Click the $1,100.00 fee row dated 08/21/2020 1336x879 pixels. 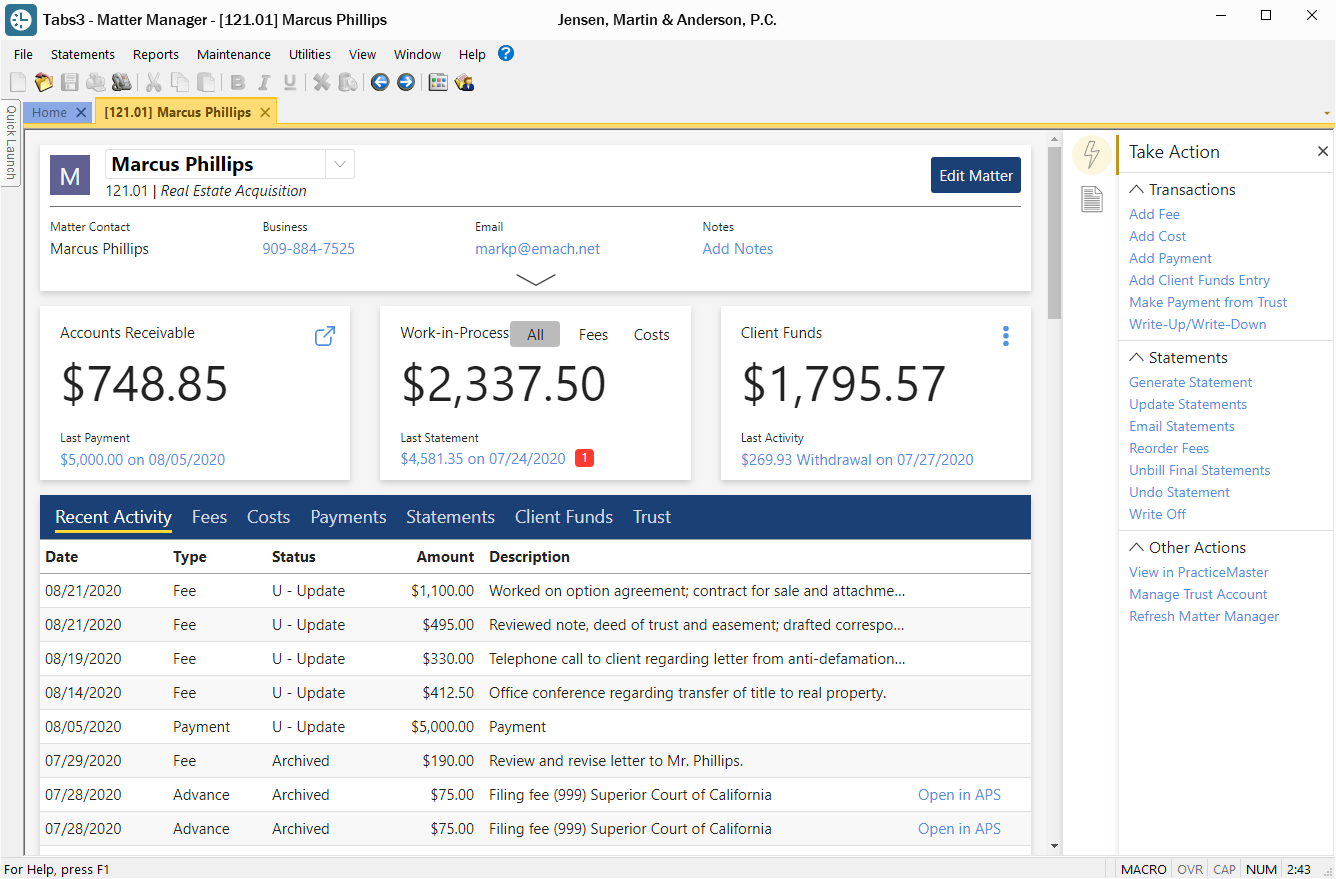click(535, 591)
